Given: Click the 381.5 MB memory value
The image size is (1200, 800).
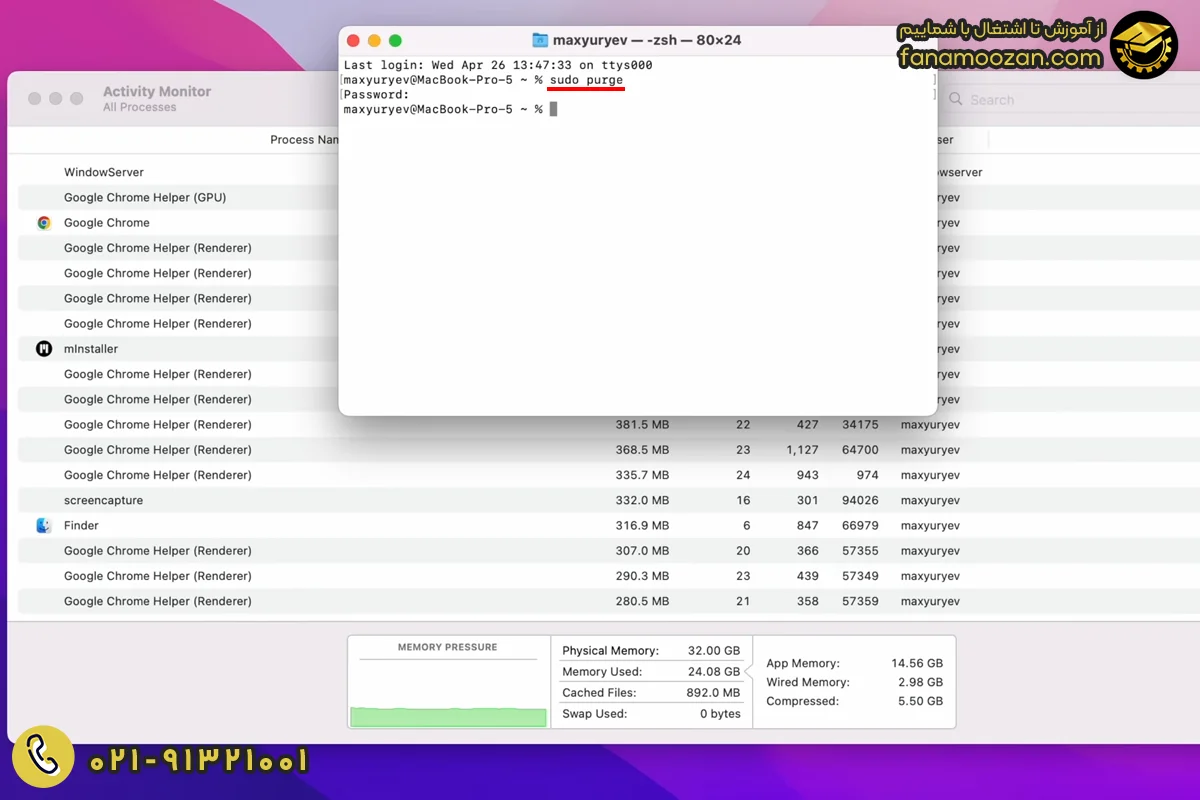Looking at the screenshot, I should pos(642,425).
